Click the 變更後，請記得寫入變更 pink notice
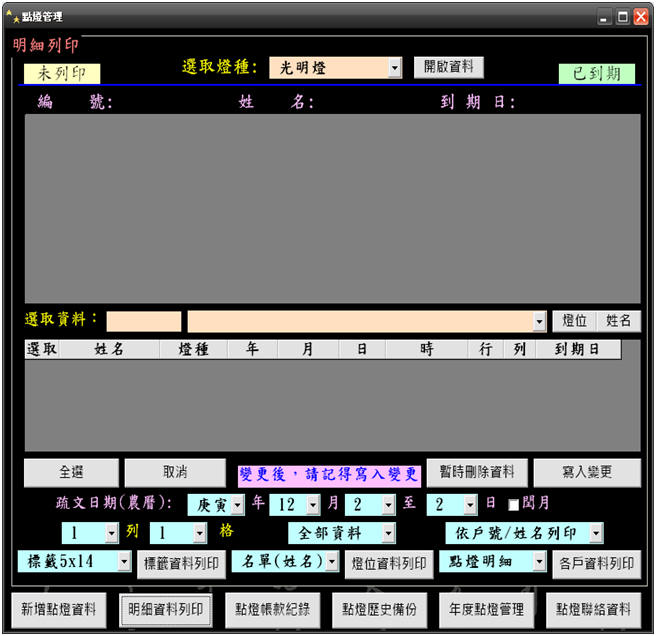 click(x=329, y=475)
